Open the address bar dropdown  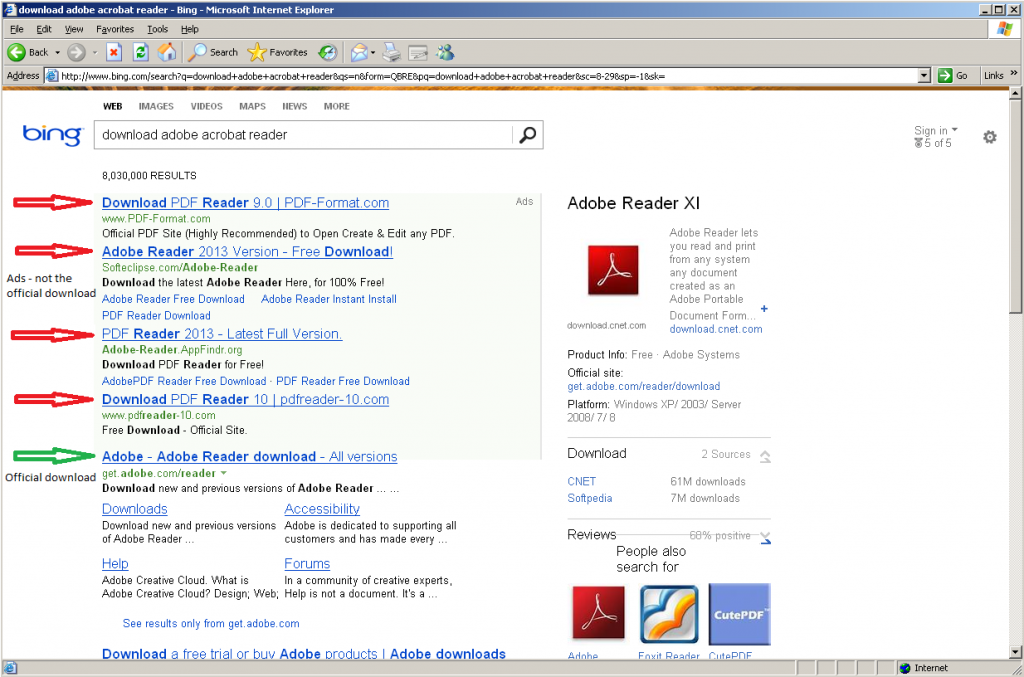click(923, 76)
